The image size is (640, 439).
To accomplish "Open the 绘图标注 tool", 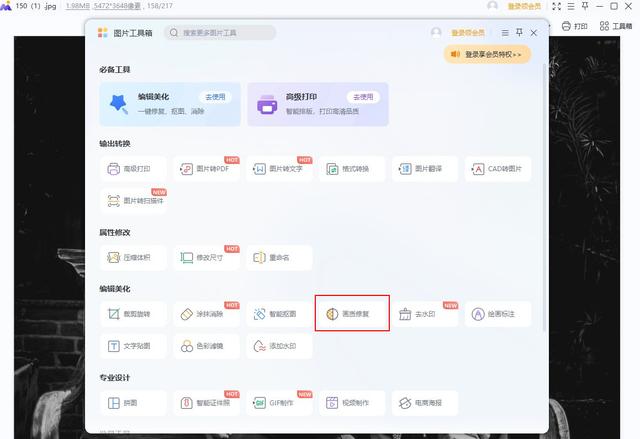I will click(x=498, y=314).
